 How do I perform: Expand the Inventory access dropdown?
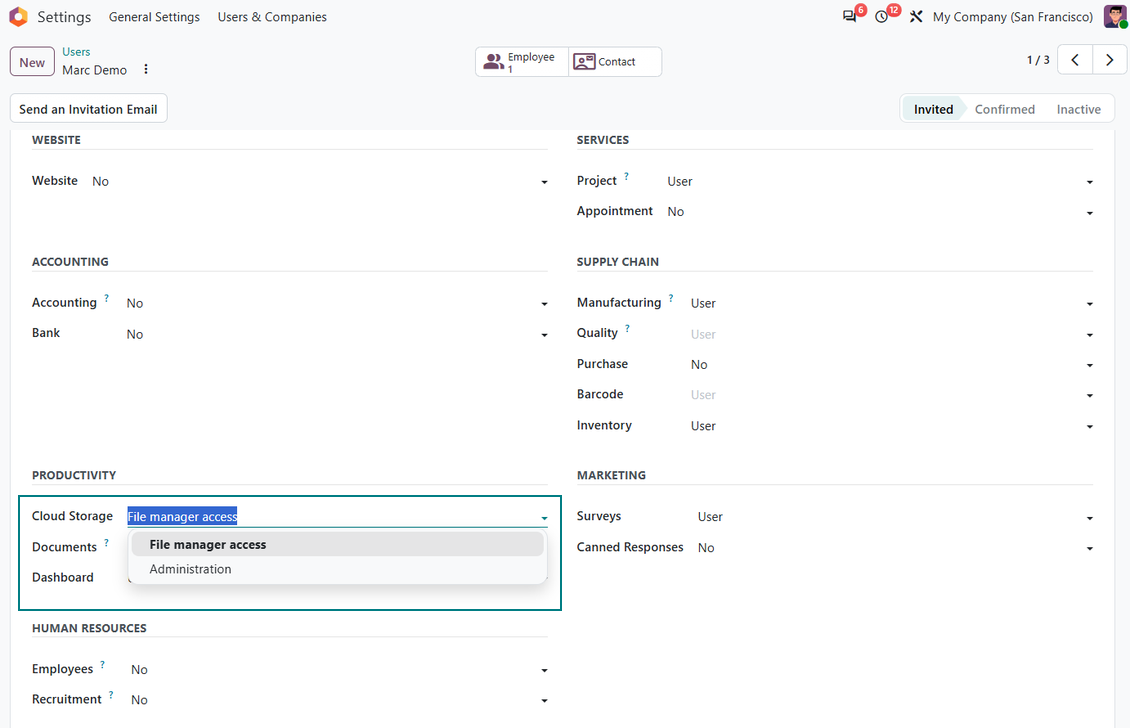coord(1090,427)
